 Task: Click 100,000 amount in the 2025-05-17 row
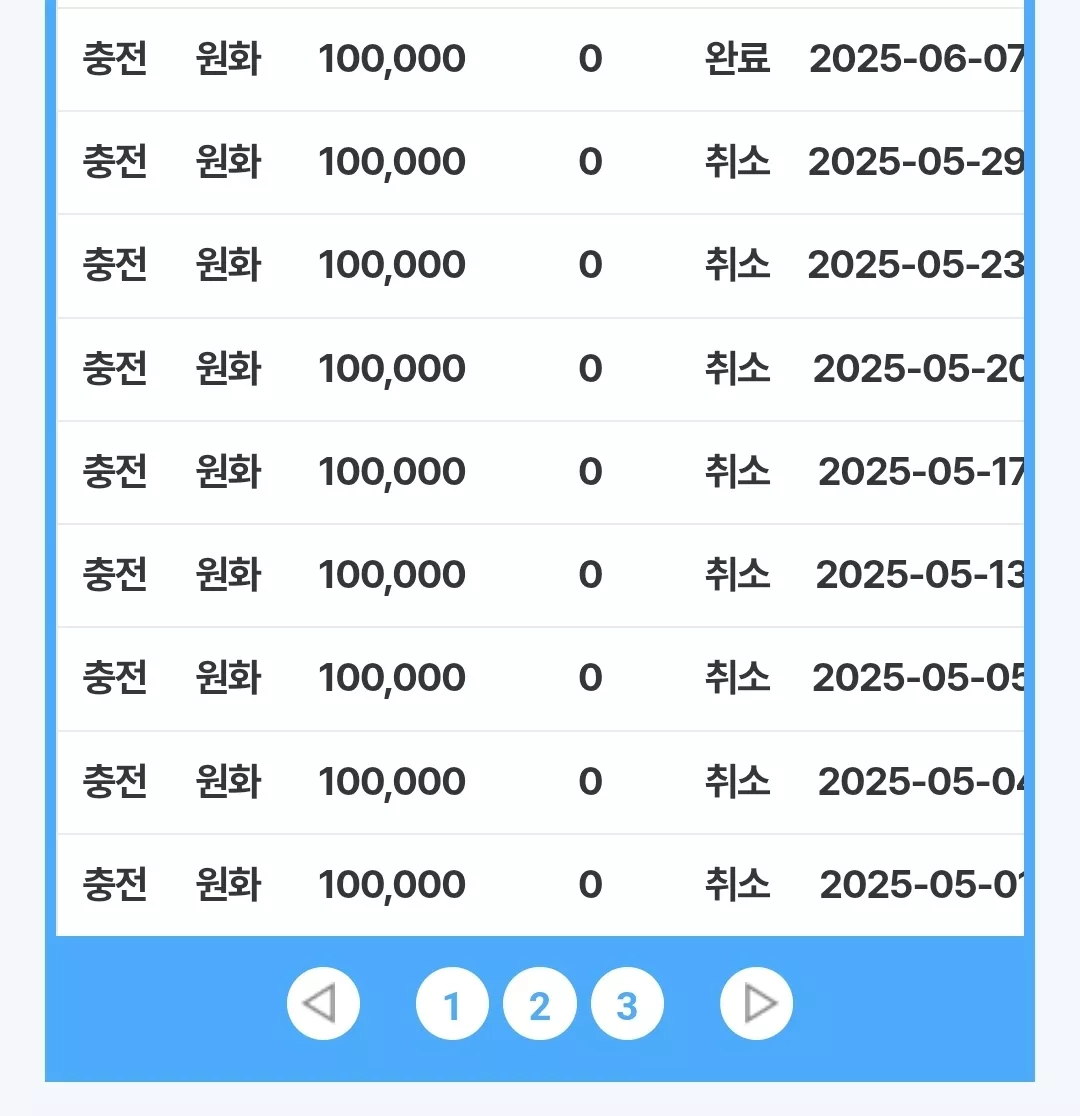(392, 472)
